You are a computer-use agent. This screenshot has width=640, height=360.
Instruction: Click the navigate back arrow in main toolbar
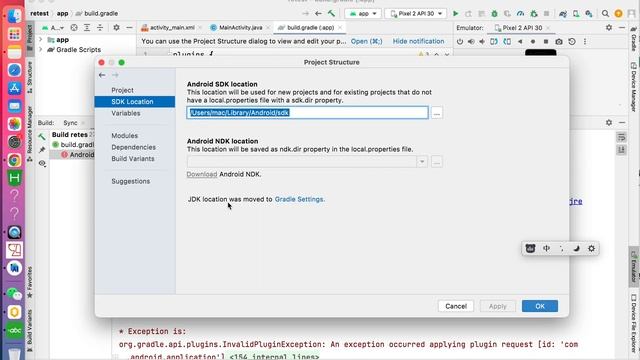(318, 13)
